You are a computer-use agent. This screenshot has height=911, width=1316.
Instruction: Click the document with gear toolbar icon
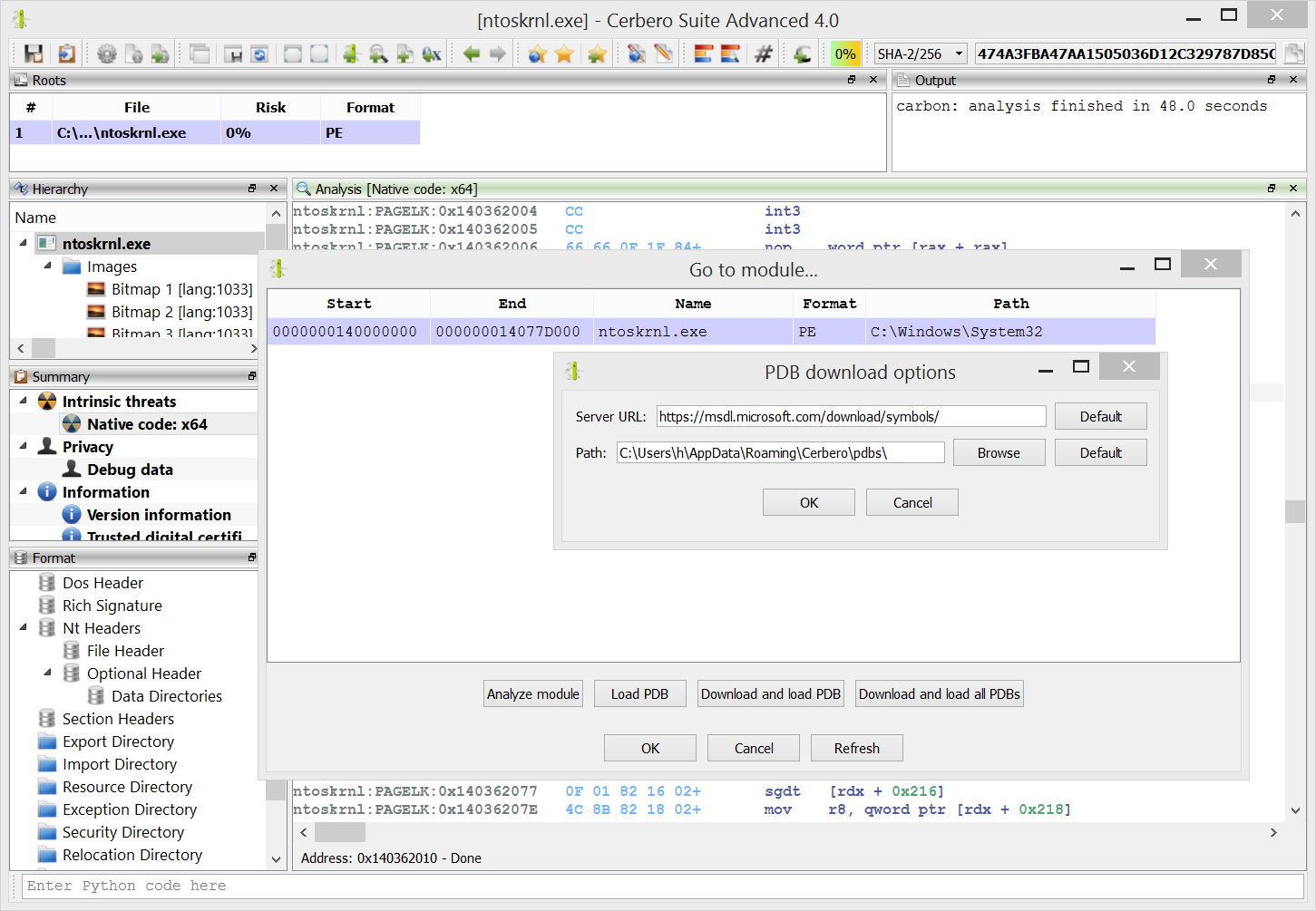pos(133,53)
